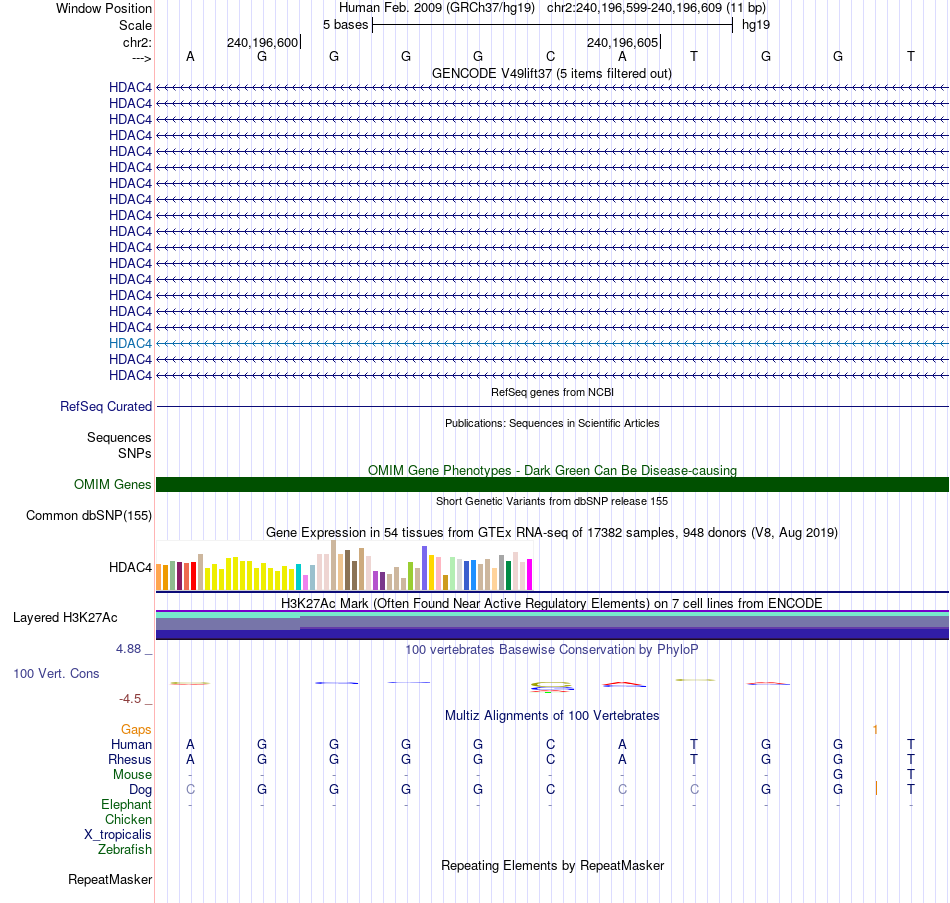Click the layered H3K27Ac purple signal band
The image size is (950, 903).
552,625
